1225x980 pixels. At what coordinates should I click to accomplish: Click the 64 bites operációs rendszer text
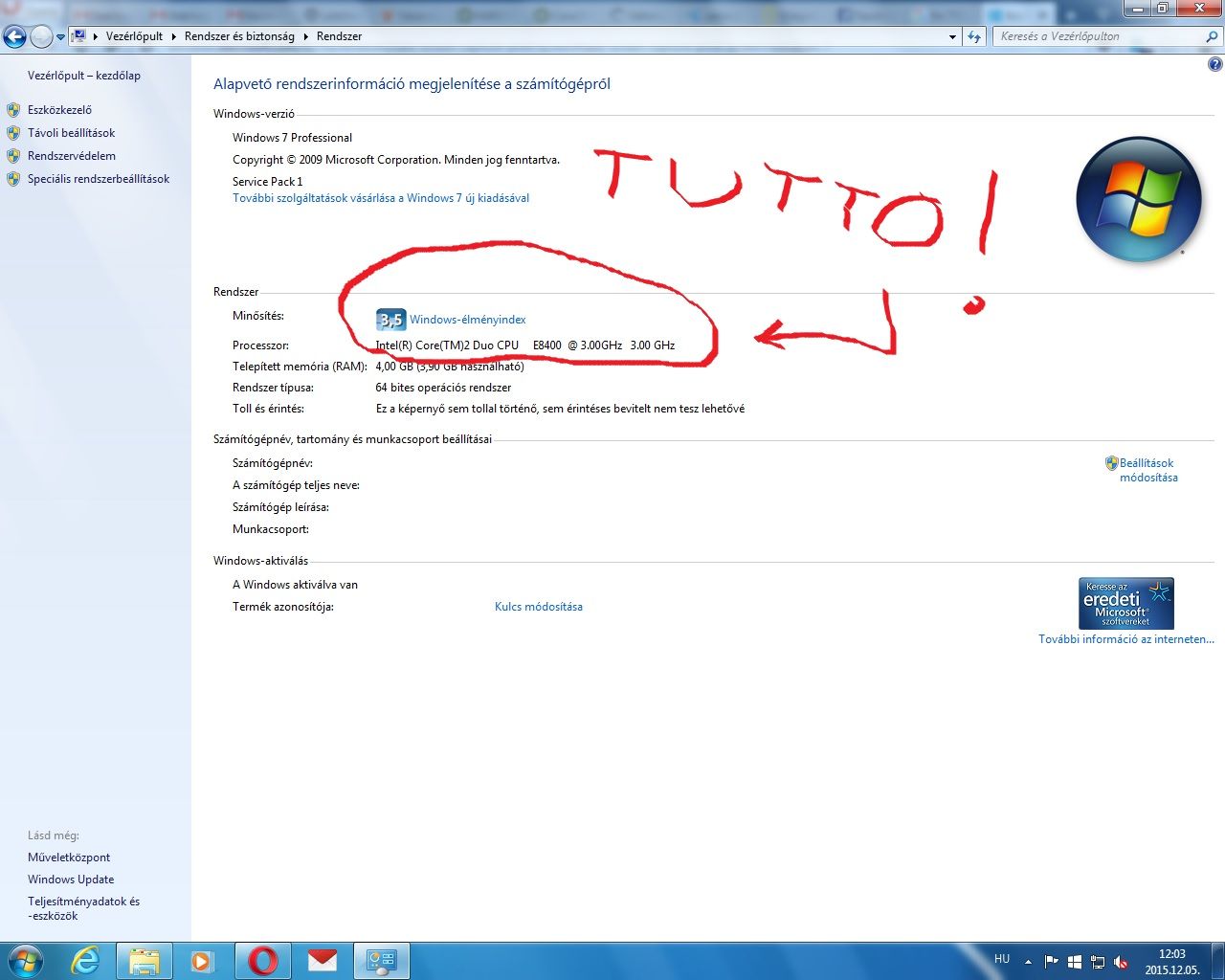coord(443,388)
